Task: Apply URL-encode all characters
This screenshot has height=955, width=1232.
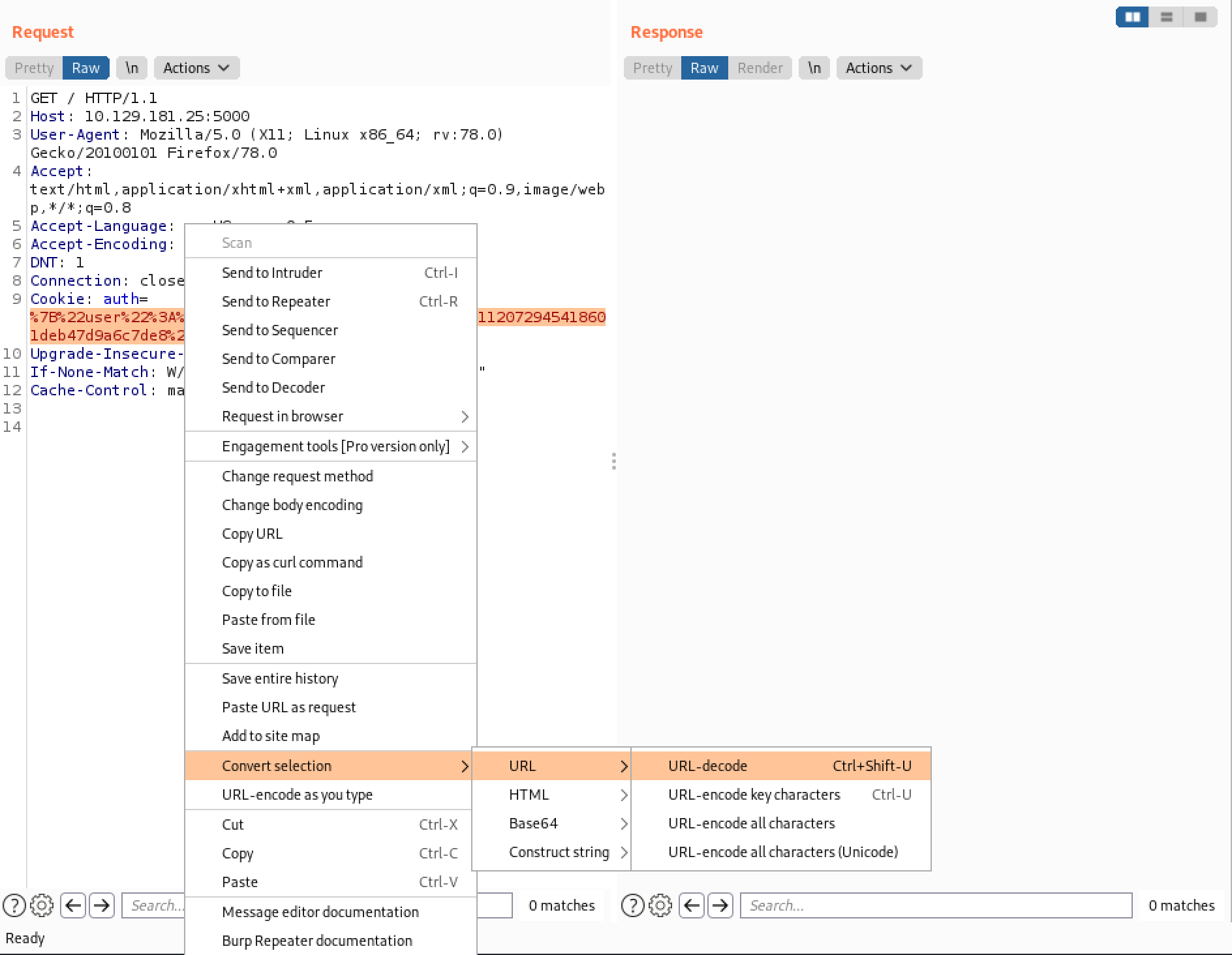Action: (x=781, y=823)
